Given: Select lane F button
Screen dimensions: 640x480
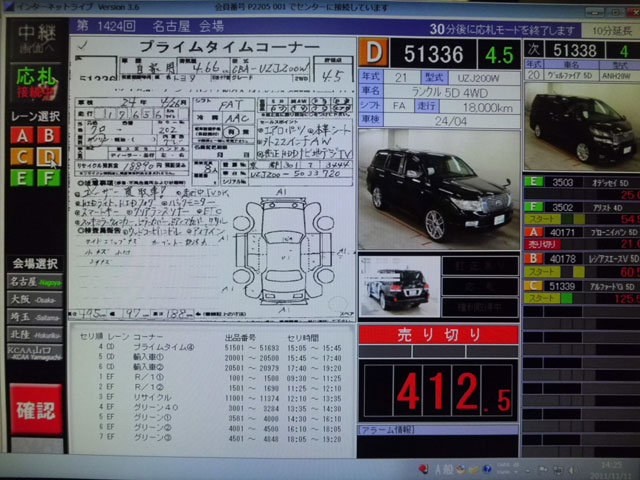Looking at the screenshot, I should coord(49,178).
